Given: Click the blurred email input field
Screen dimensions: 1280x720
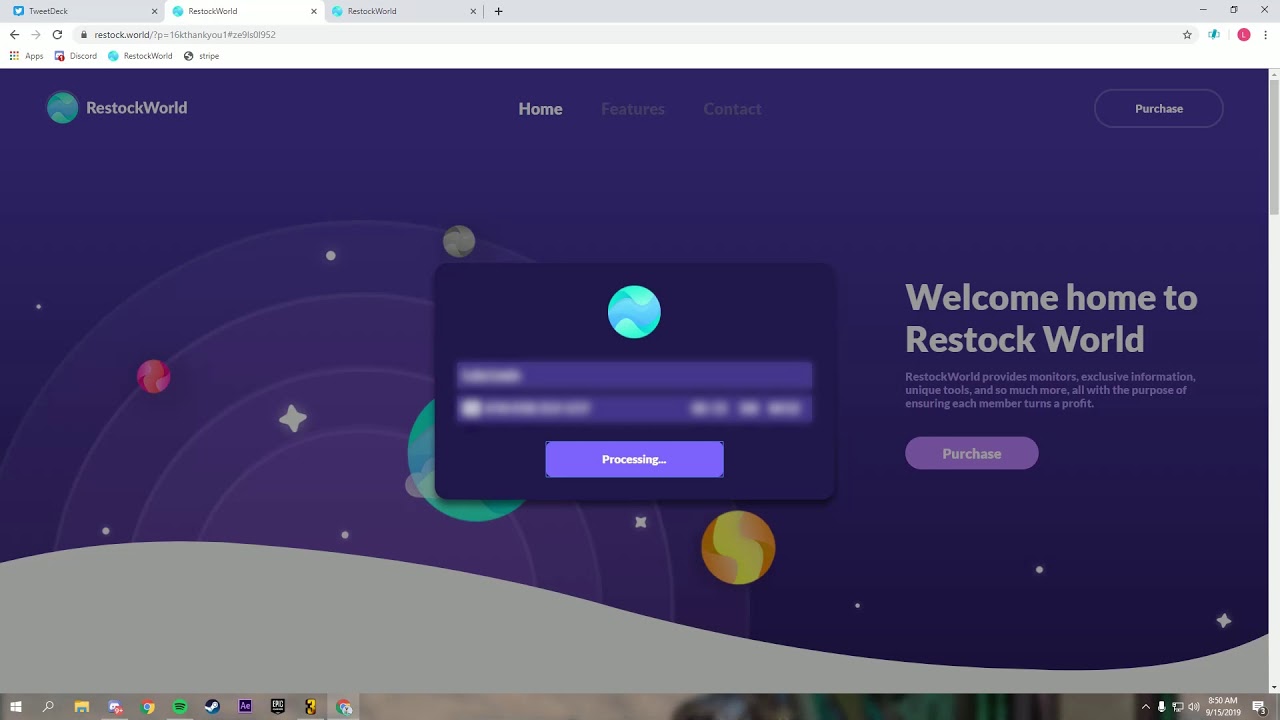Looking at the screenshot, I should click(x=634, y=375).
